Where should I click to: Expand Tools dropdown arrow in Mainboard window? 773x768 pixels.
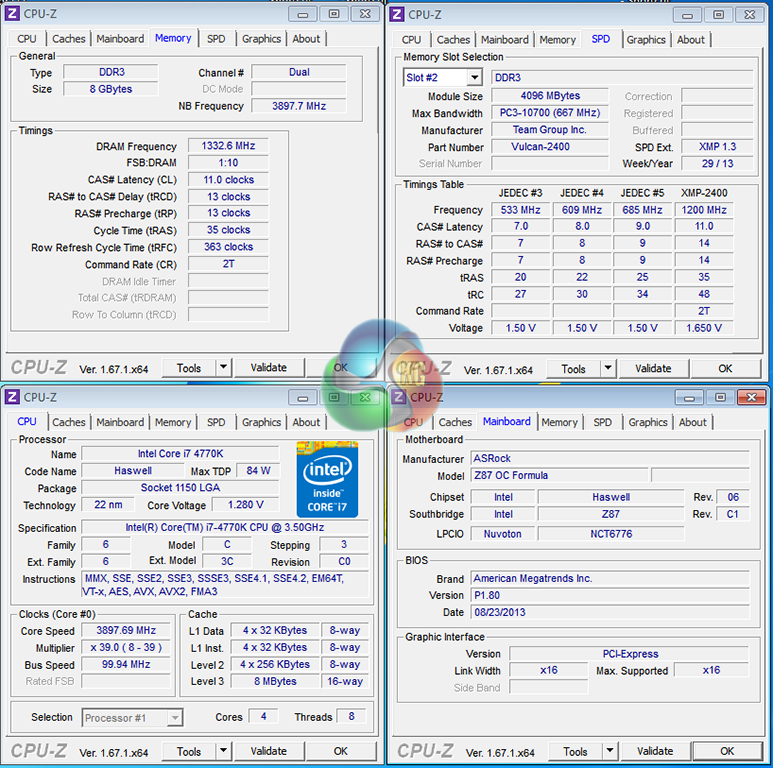pos(609,751)
